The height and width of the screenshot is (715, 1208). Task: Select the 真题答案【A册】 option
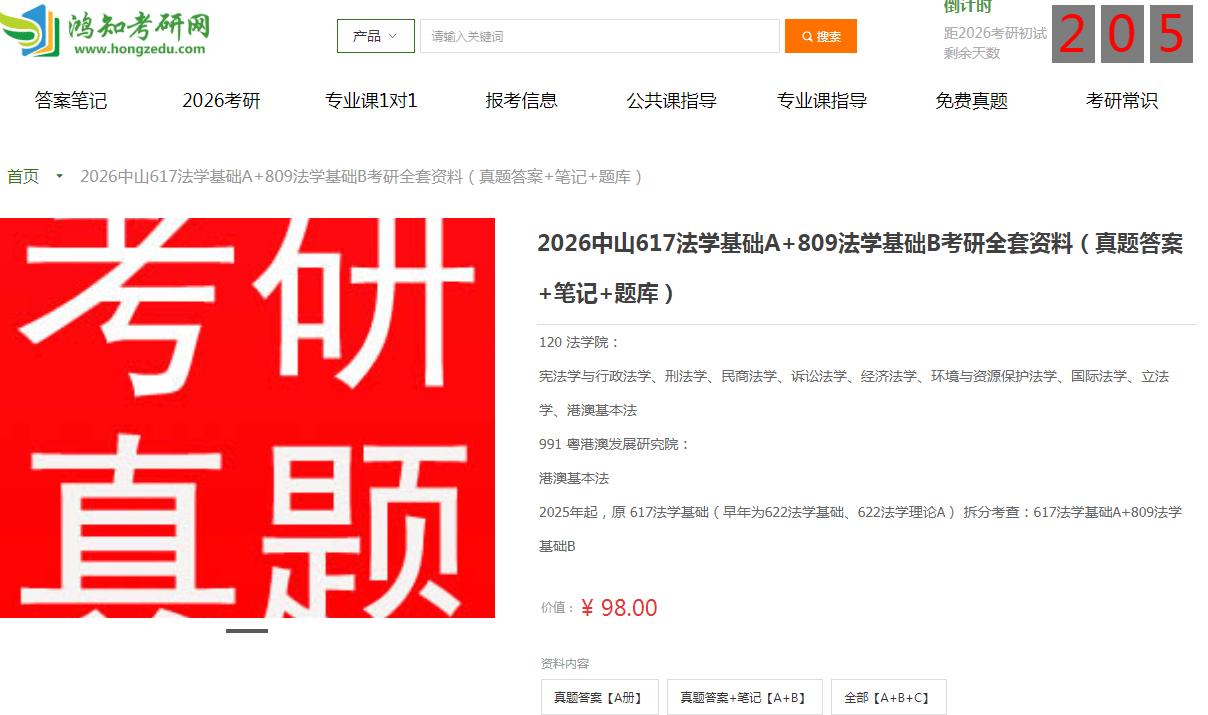[600, 697]
